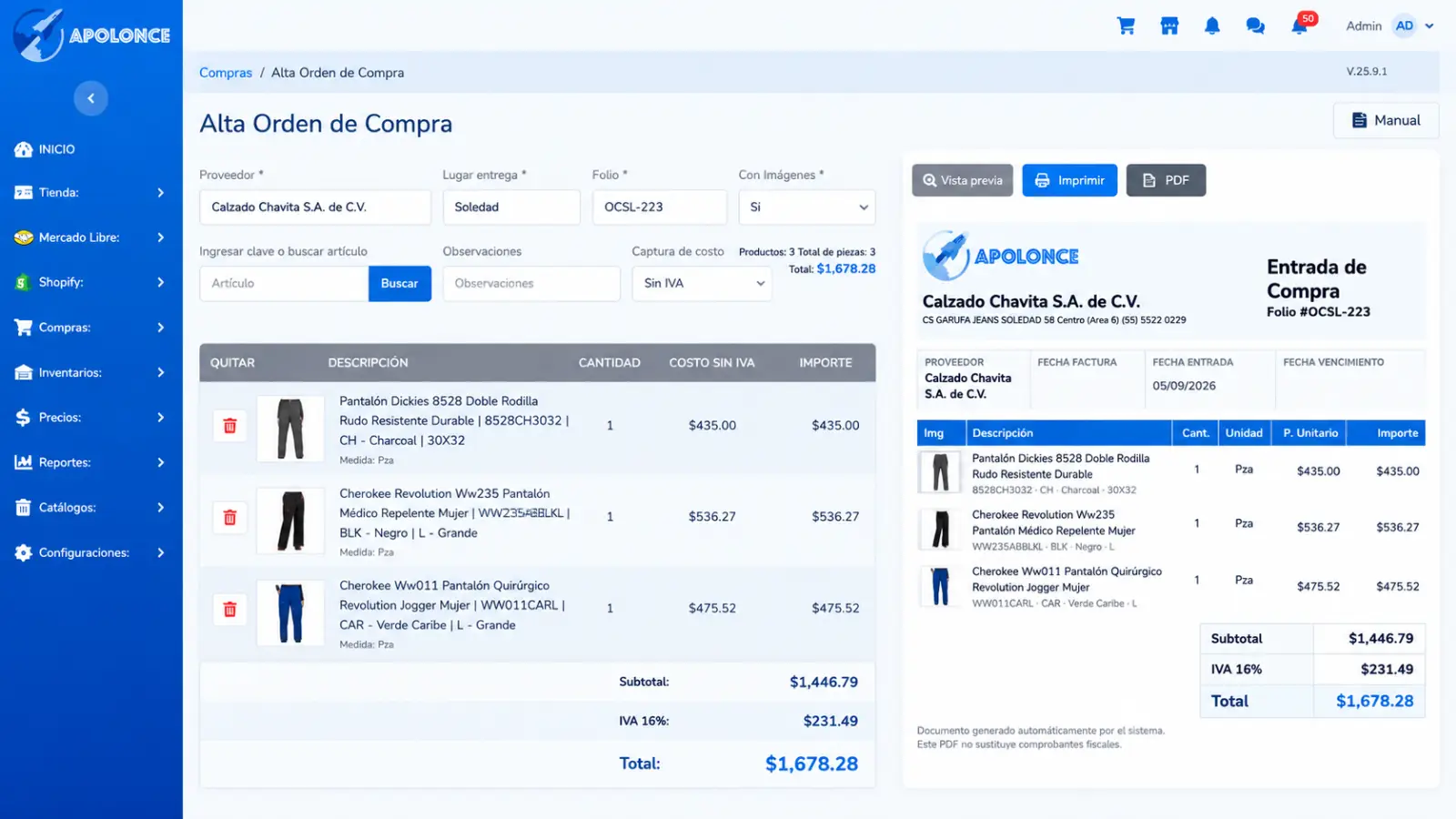Open the Captura de costo Sin IVA dropdown

point(702,284)
